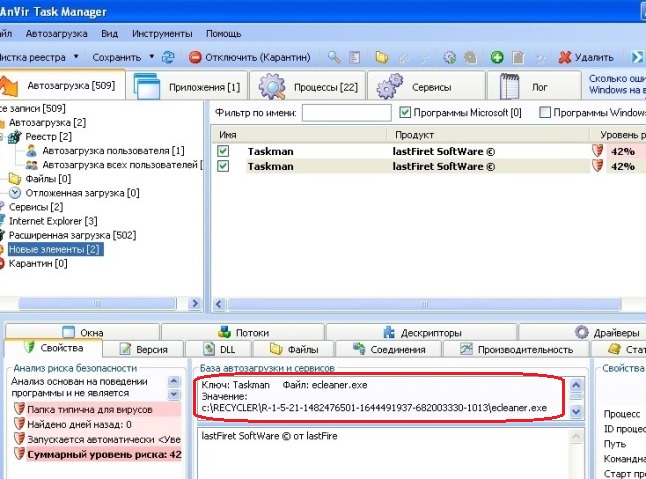Open the Инструменты menu
Viewport: 646px width, 479px height.
(x=162, y=34)
